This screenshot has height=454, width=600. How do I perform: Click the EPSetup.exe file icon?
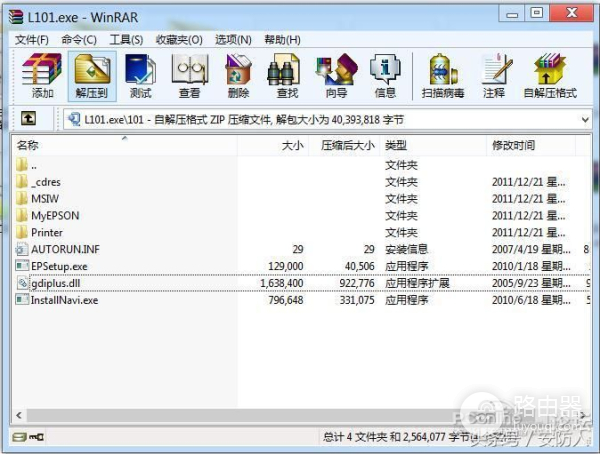pos(22,266)
